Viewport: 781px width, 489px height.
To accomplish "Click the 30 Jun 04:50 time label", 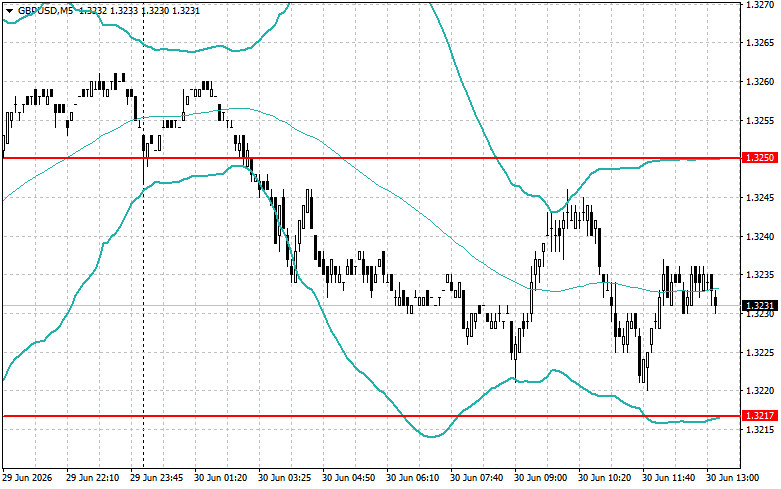I will pyautogui.click(x=349, y=478).
